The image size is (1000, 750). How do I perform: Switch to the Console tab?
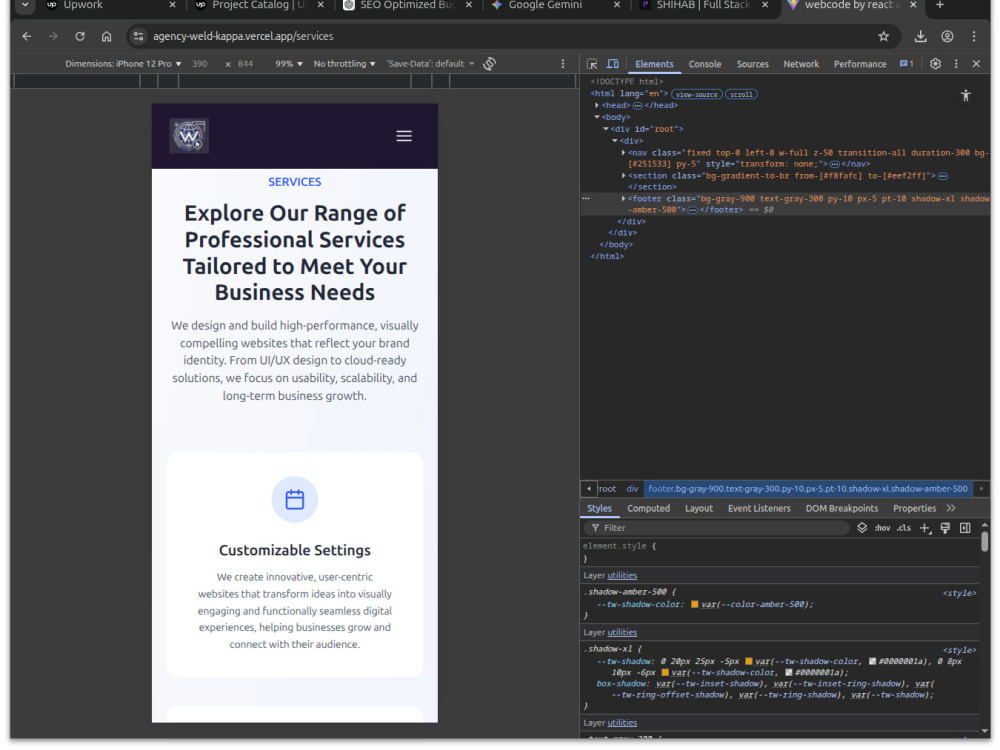705,64
